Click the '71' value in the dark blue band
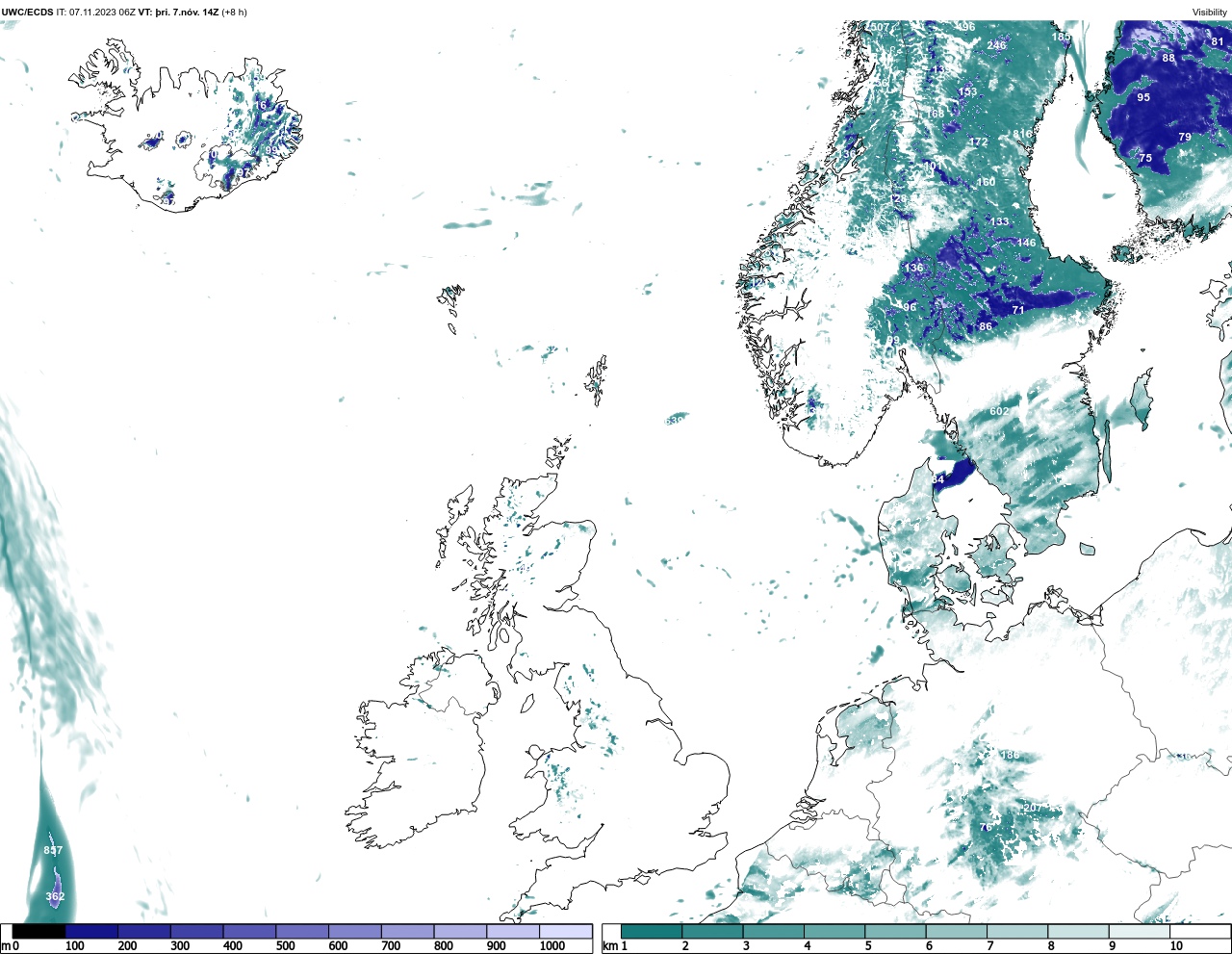Viewport: 1232px width, 954px height. coord(1018,310)
